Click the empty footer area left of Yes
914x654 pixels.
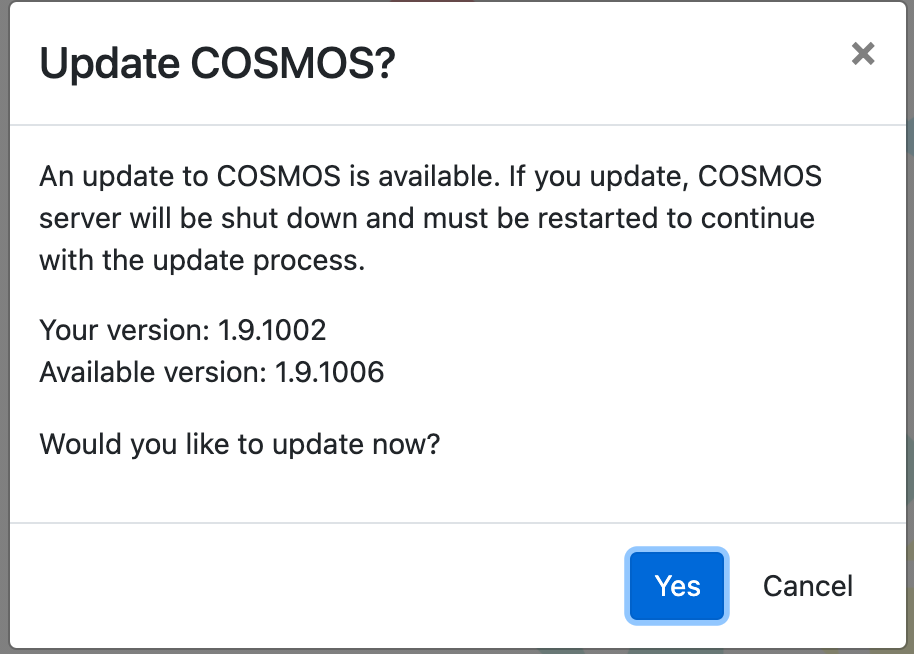point(315,586)
